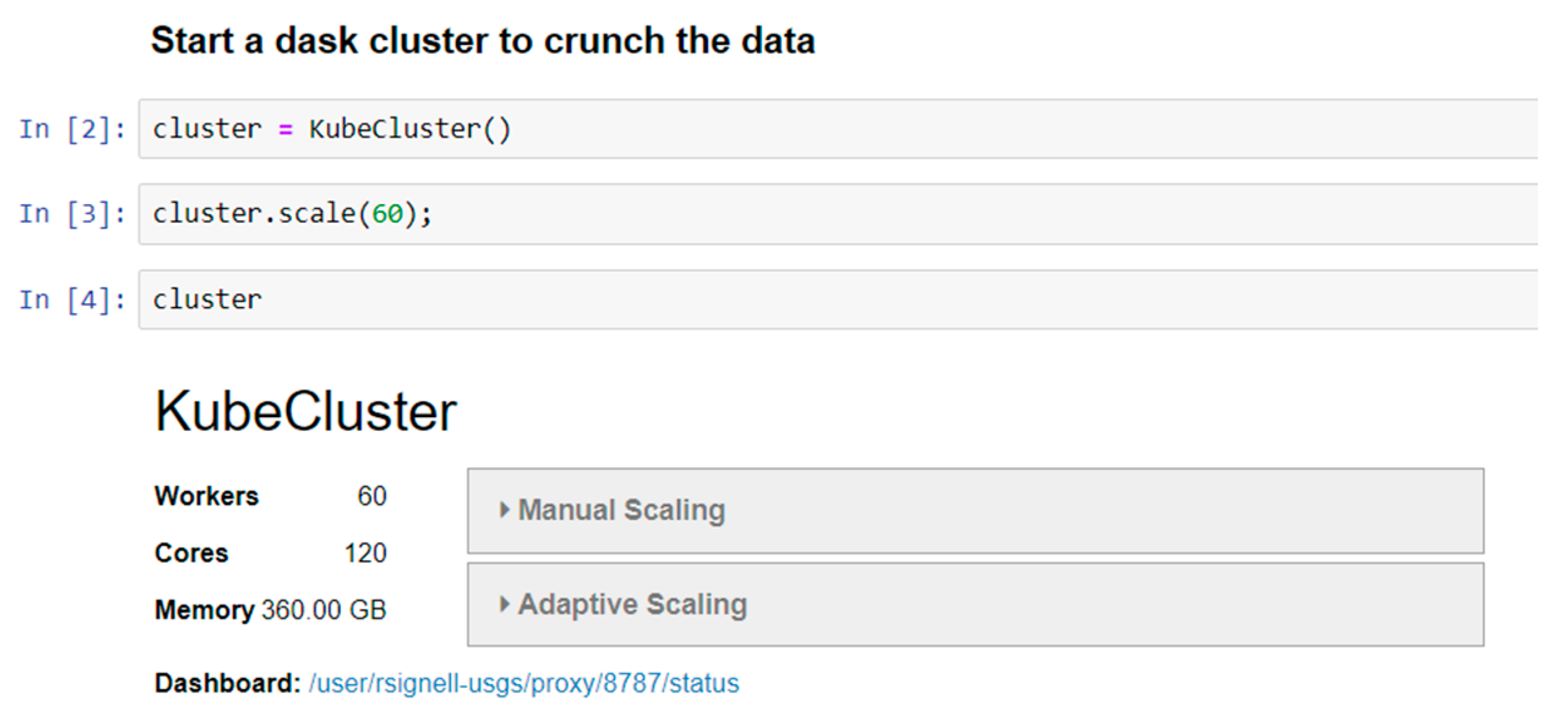
Task: Click the Memory value 360.00 GB
Action: (x=324, y=610)
